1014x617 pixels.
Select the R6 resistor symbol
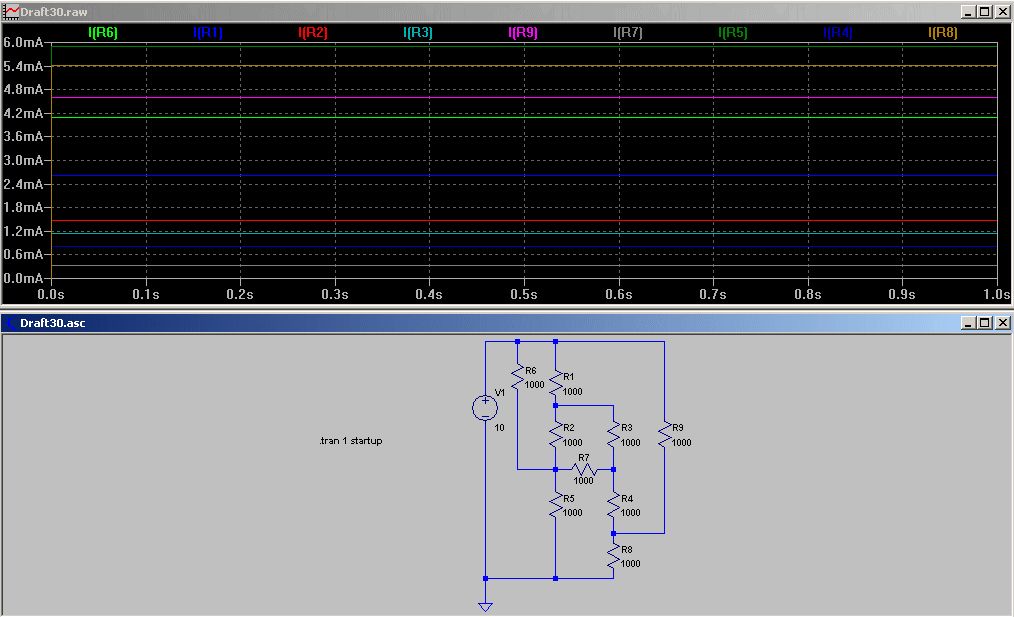coord(518,377)
